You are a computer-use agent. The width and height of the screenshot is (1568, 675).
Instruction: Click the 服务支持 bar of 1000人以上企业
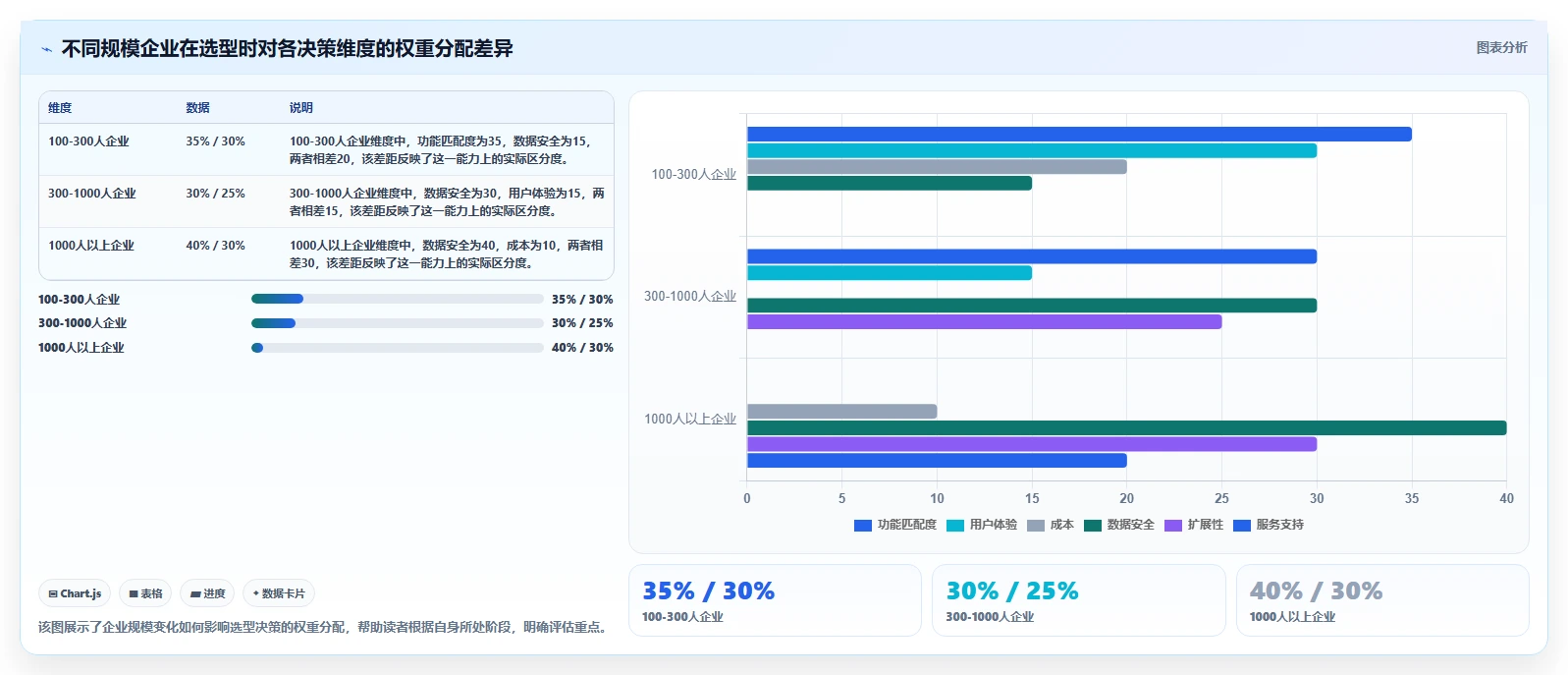937,461
